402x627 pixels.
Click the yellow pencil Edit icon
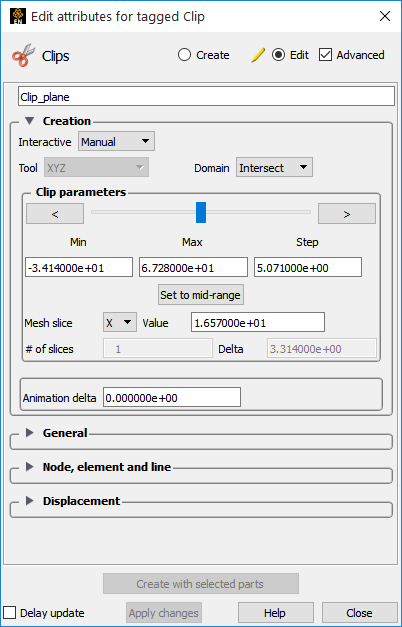click(258, 55)
